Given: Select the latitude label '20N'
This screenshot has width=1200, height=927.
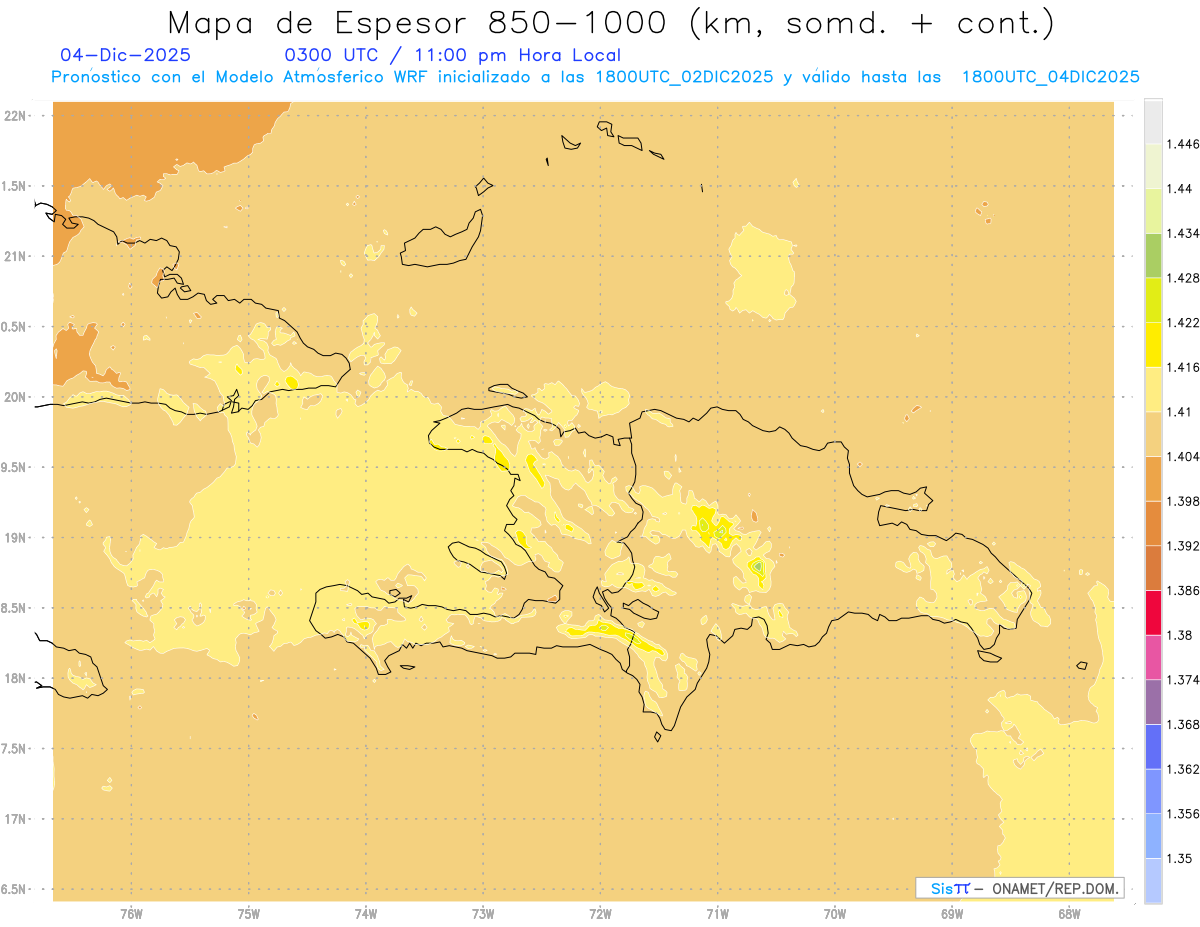Looking at the screenshot, I should [x=16, y=397].
